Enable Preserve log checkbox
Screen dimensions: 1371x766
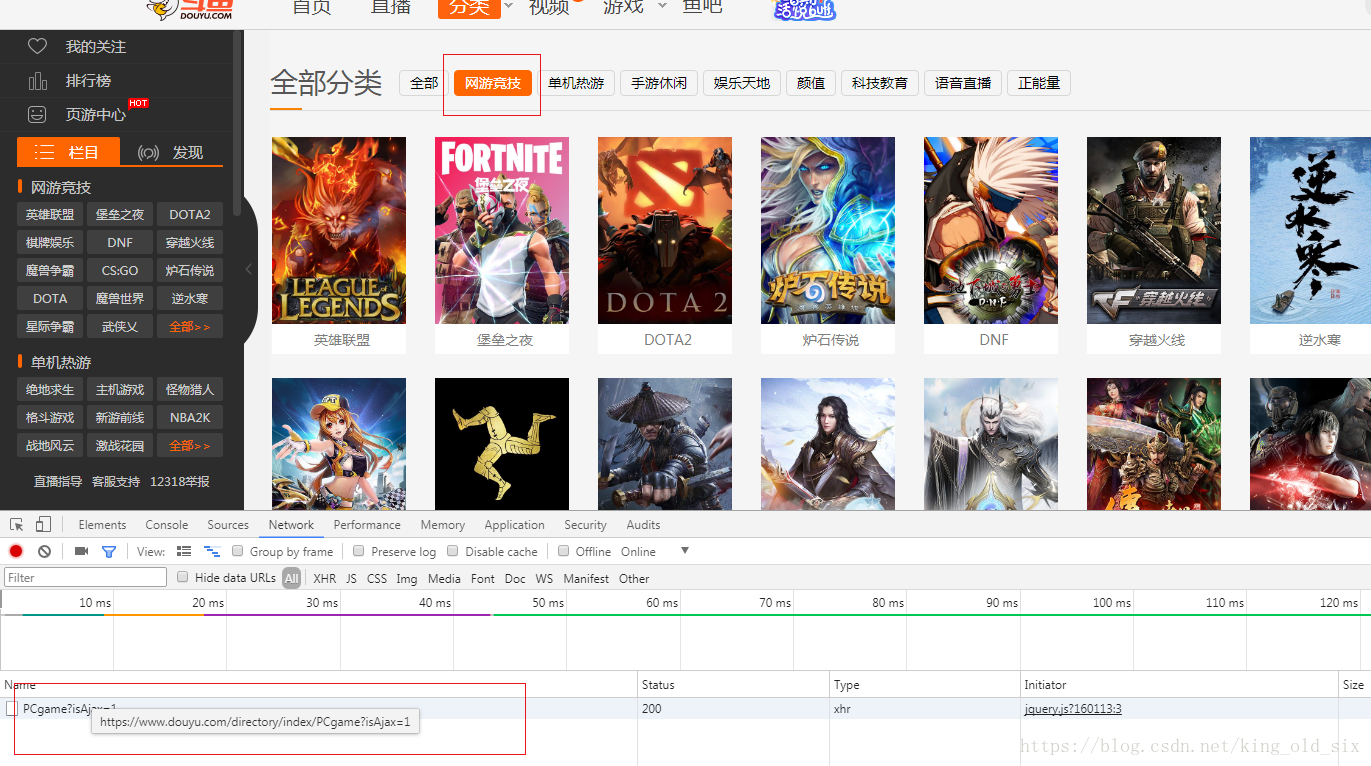point(358,551)
